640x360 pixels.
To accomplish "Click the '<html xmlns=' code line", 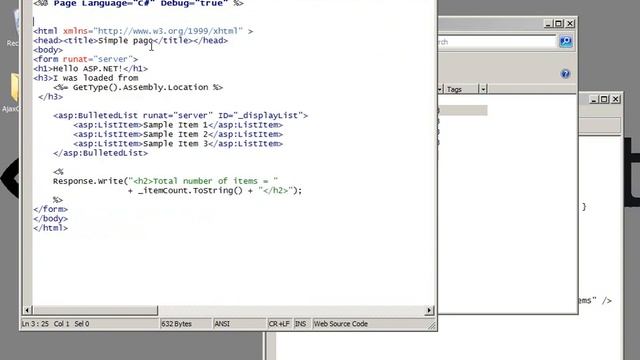I will (143, 31).
